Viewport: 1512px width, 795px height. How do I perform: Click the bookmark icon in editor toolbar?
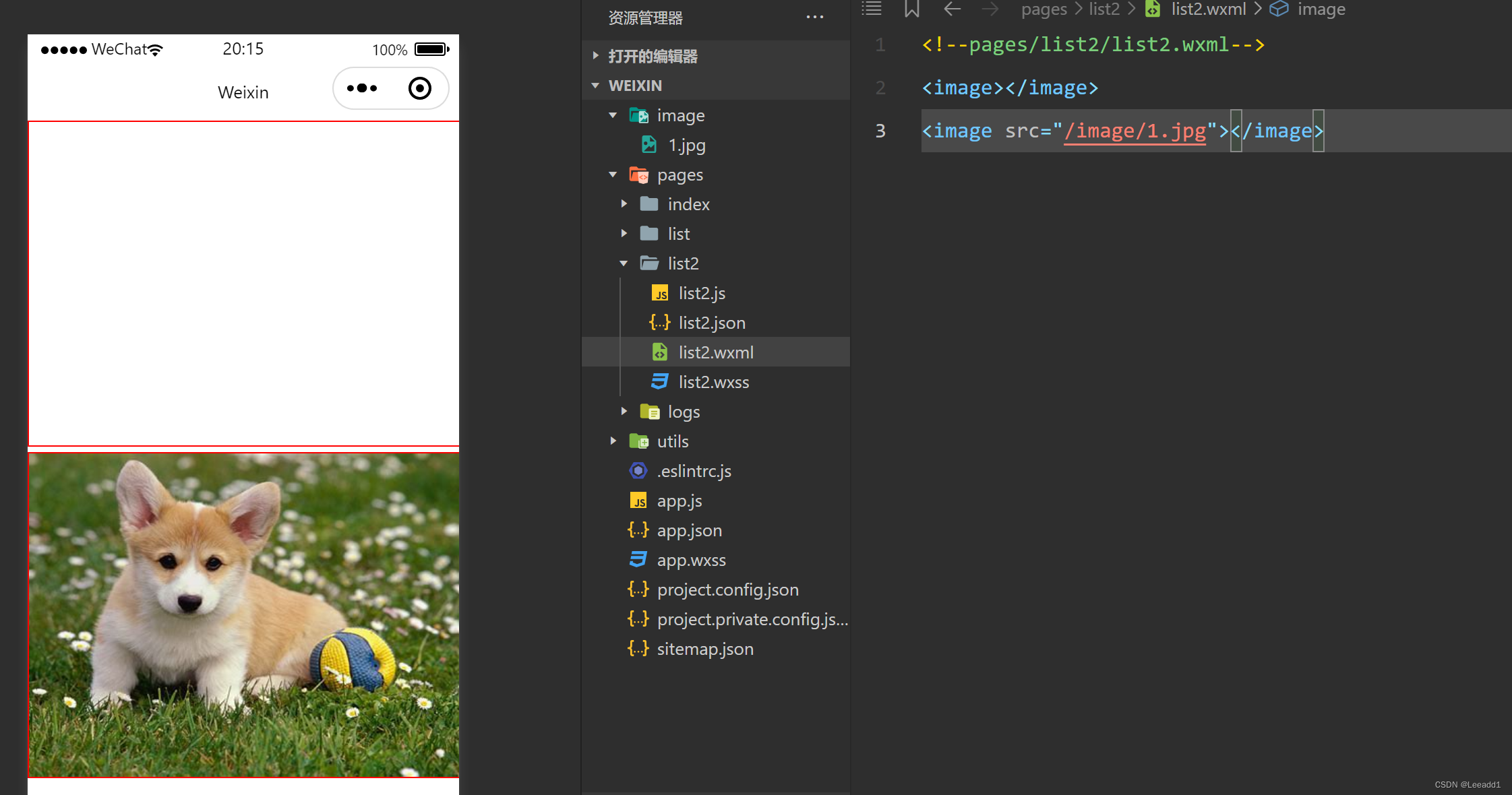pyautogui.click(x=911, y=9)
